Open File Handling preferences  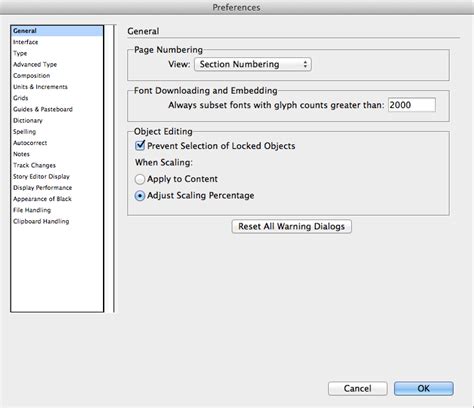click(32, 210)
